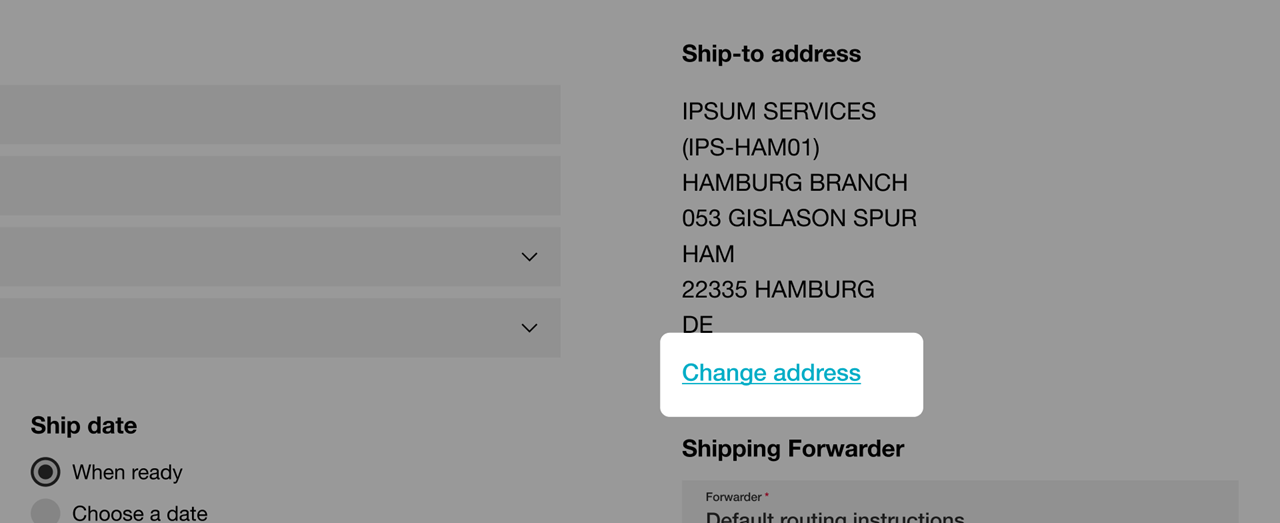This screenshot has width=1280, height=523.
Task: Select the When ready radio button
Action: (x=46, y=472)
